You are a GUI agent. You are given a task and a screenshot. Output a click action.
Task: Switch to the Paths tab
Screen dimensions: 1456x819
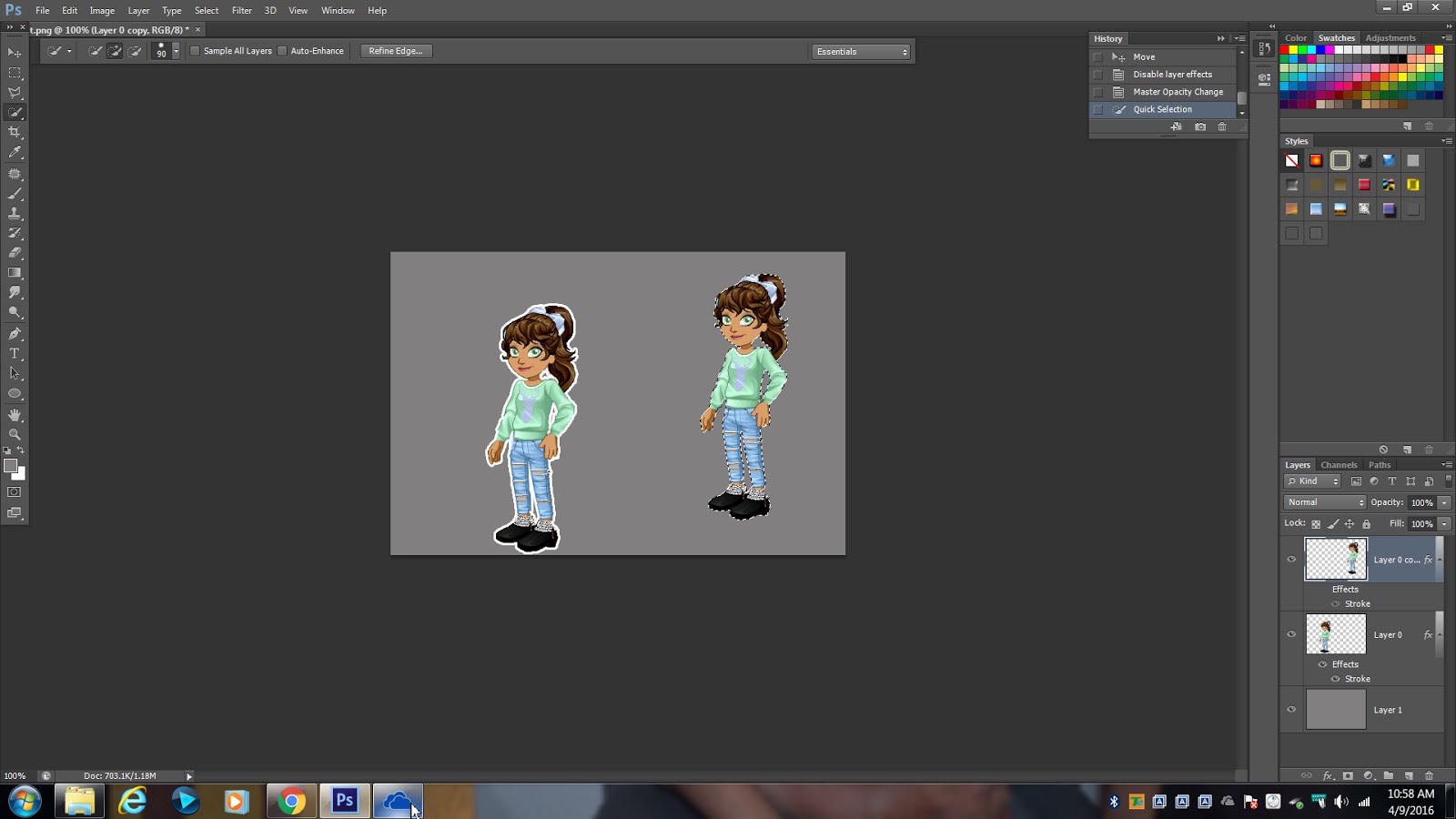(1380, 465)
